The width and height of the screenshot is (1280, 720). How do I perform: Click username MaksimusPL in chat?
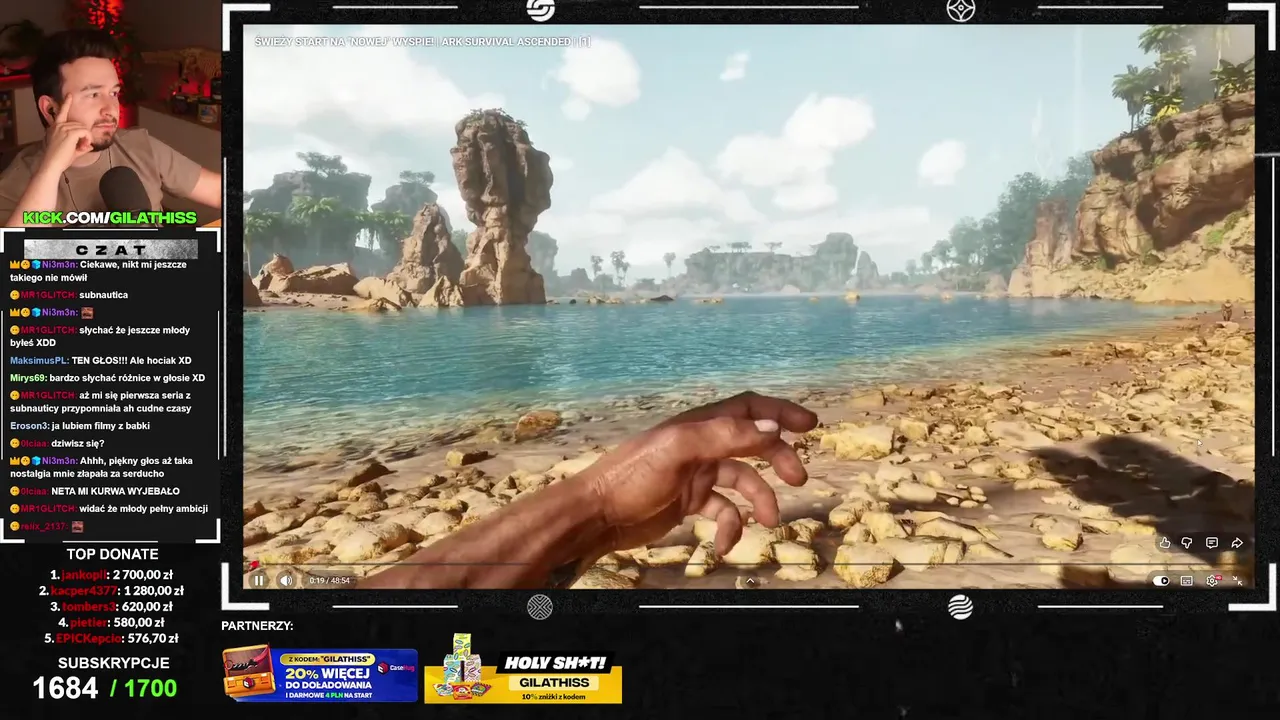tap(38, 360)
